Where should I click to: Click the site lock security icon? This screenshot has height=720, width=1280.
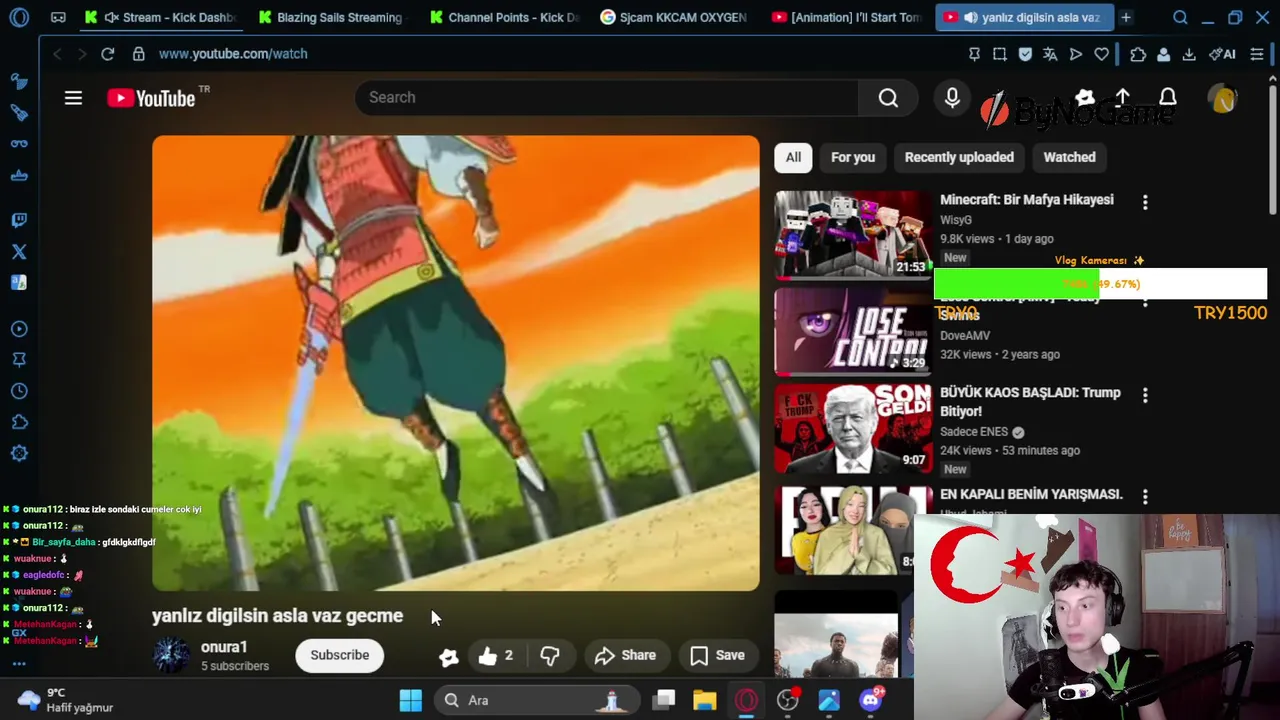tap(138, 54)
